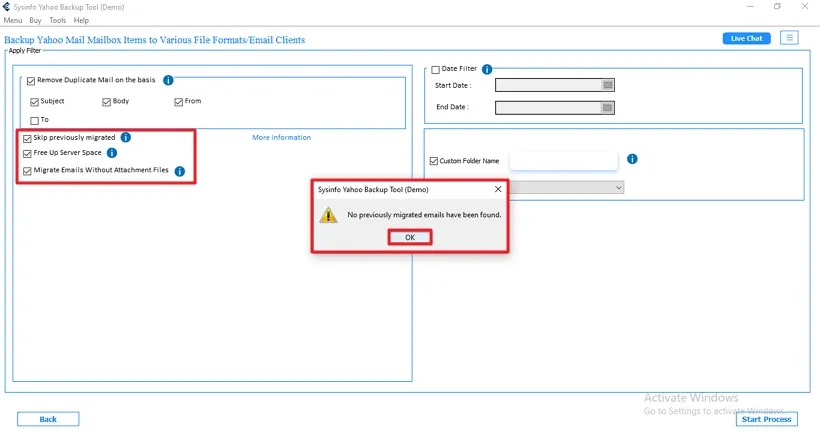Click Start Process button
The width and height of the screenshot is (820, 437).
coord(766,419)
